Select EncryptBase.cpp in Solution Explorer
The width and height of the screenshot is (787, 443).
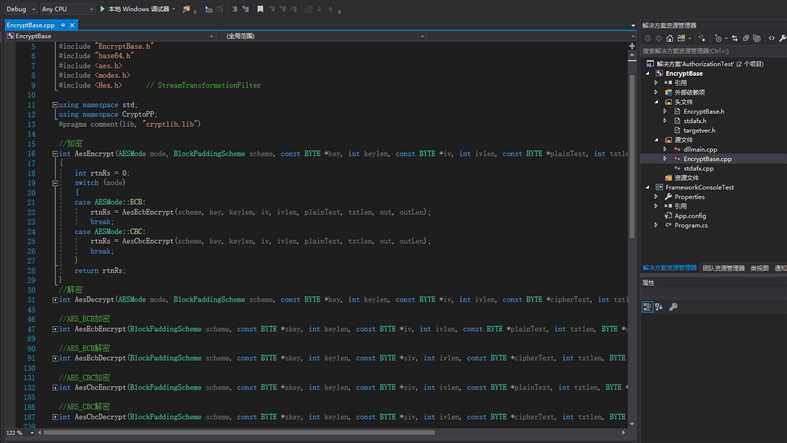[x=707, y=159]
